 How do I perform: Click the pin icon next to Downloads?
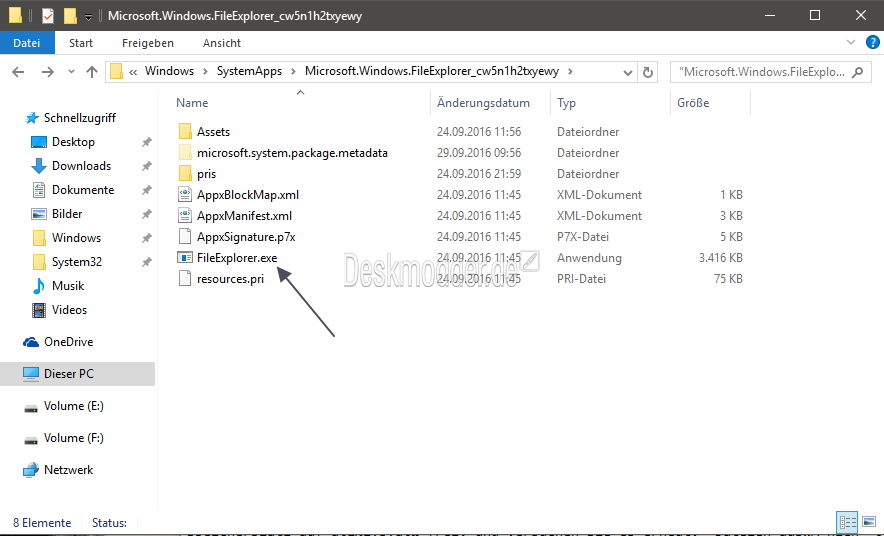[147, 166]
